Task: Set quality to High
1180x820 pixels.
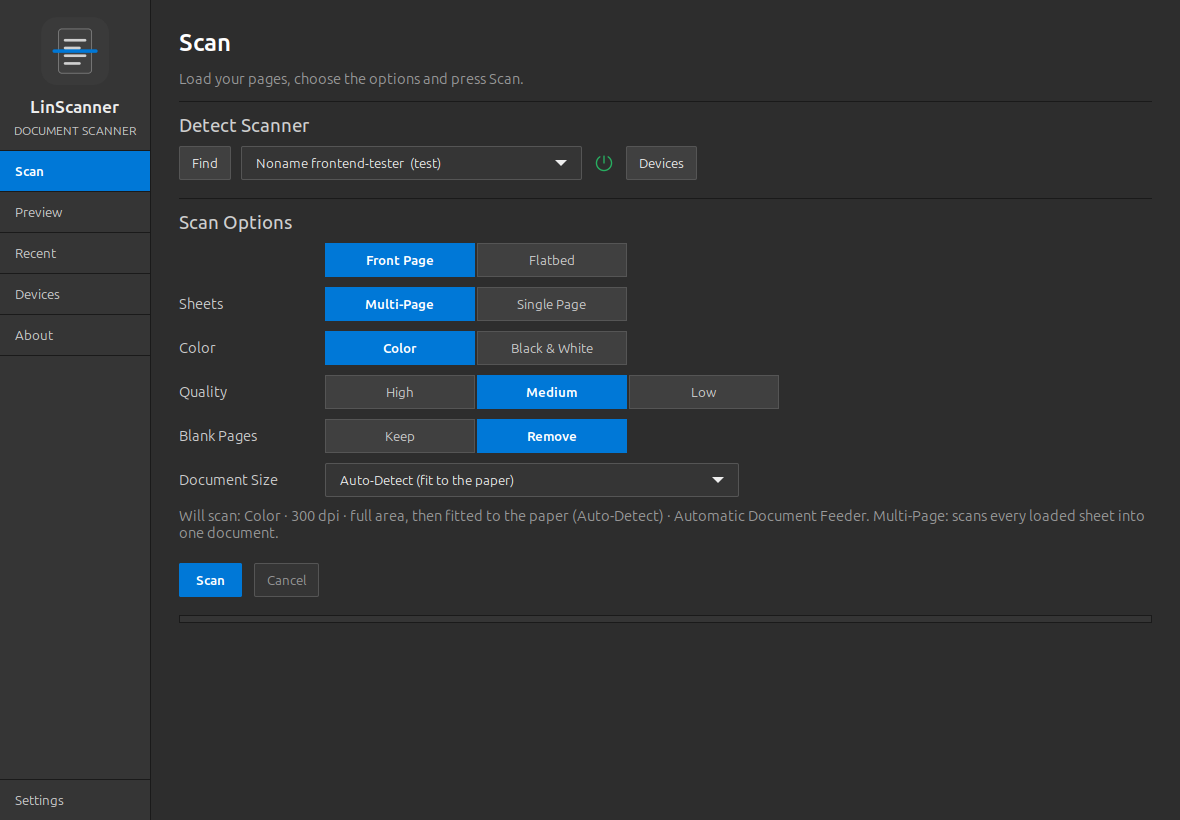Action: (400, 392)
